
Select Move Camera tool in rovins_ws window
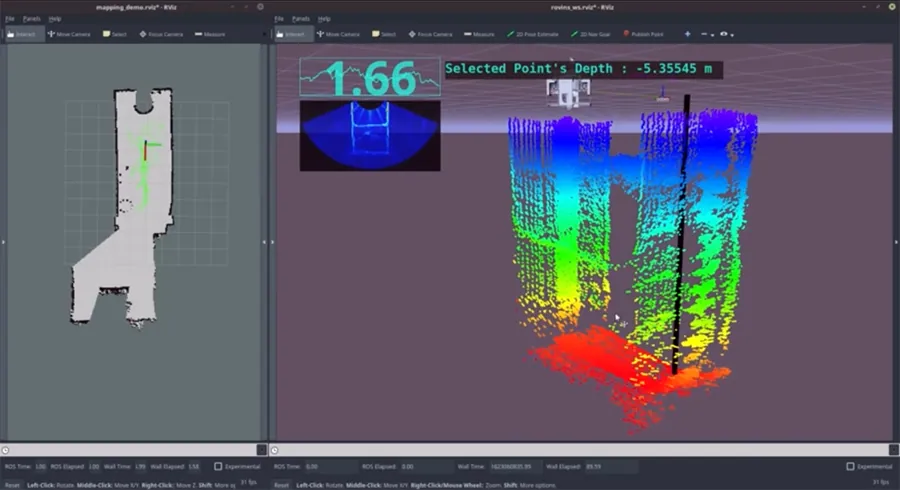339,34
